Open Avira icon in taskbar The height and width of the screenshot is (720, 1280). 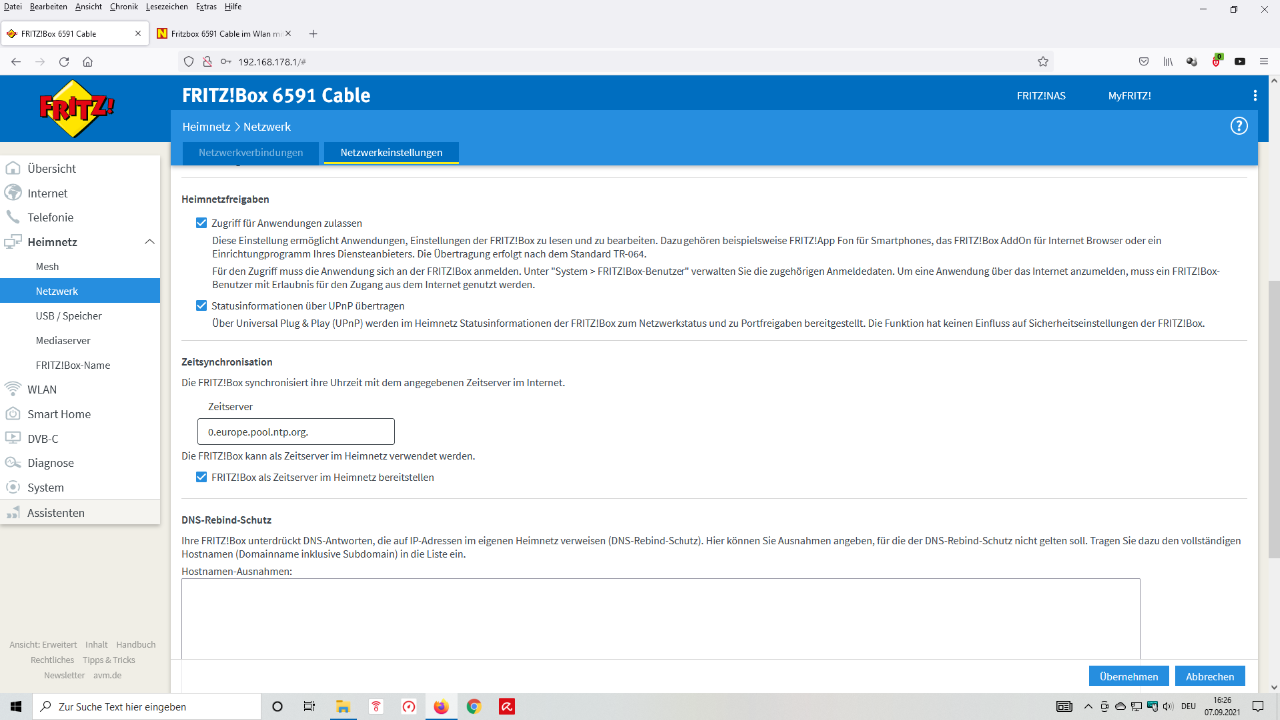pyautogui.click(x=507, y=706)
